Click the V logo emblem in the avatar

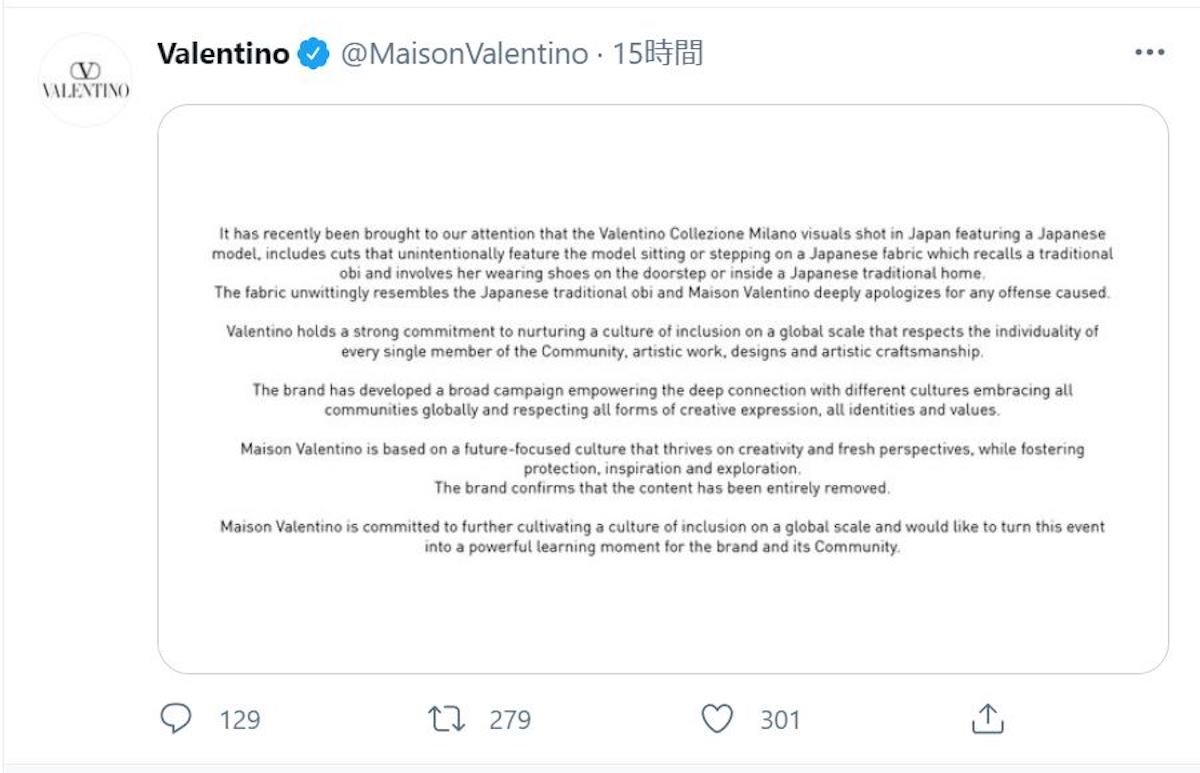tap(85, 69)
